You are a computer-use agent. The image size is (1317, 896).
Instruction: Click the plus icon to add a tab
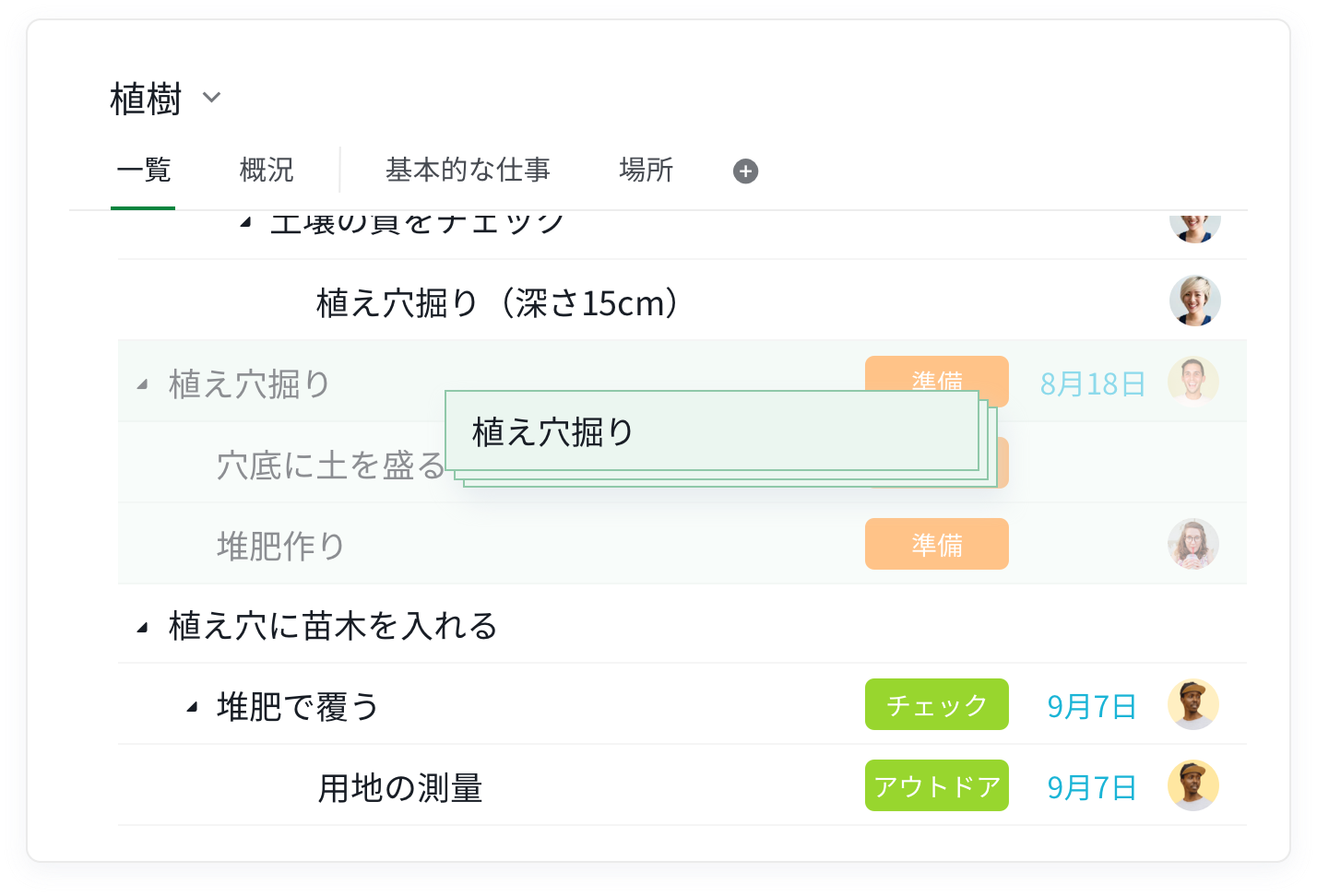(745, 171)
